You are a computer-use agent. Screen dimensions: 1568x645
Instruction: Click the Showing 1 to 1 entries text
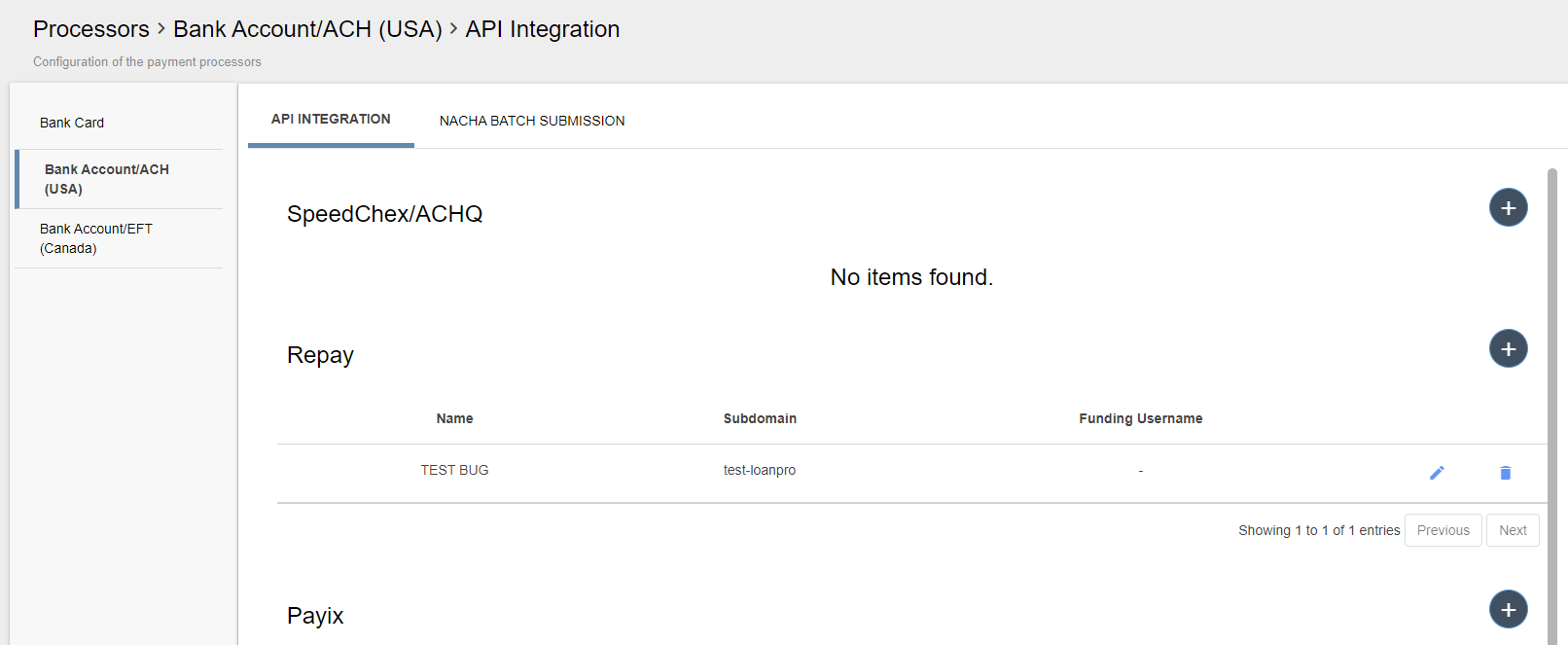(x=1319, y=530)
